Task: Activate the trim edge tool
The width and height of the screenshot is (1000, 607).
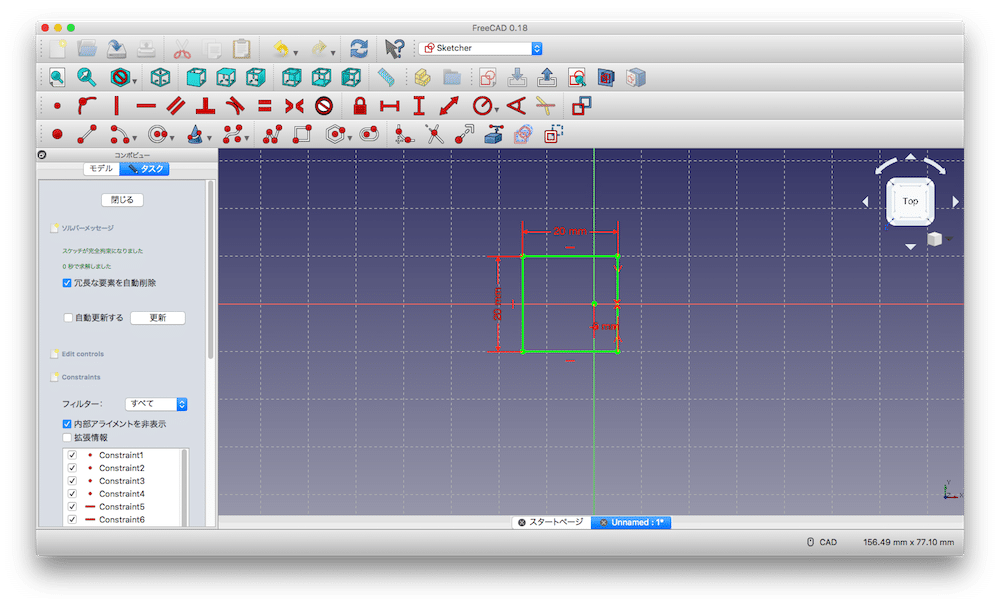Action: coord(433,134)
